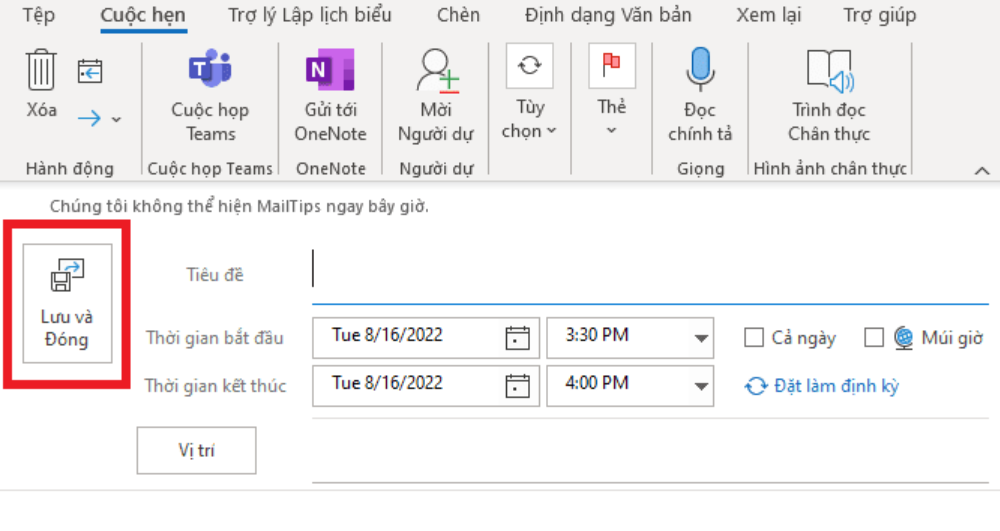Expand the 3:30 PM start time dropdown
Screen dimensions: 1000x531
[x=701, y=338]
